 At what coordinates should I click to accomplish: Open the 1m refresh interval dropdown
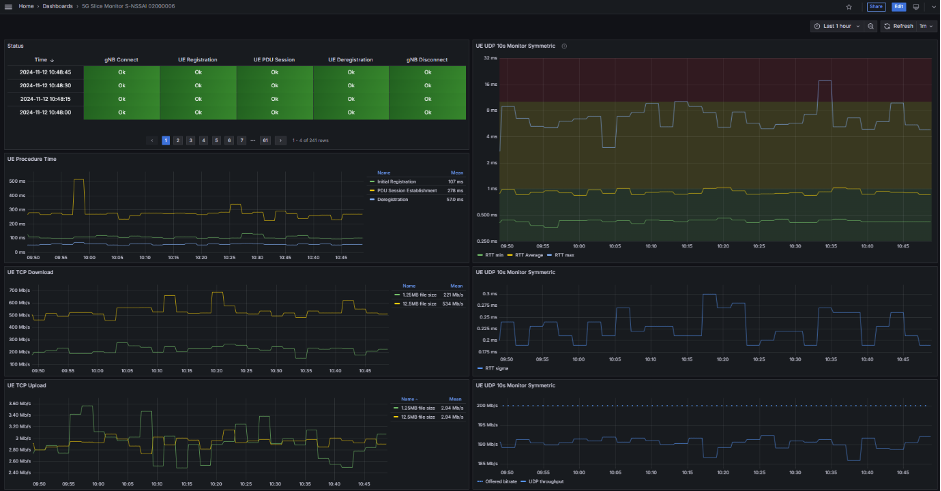tap(923, 26)
